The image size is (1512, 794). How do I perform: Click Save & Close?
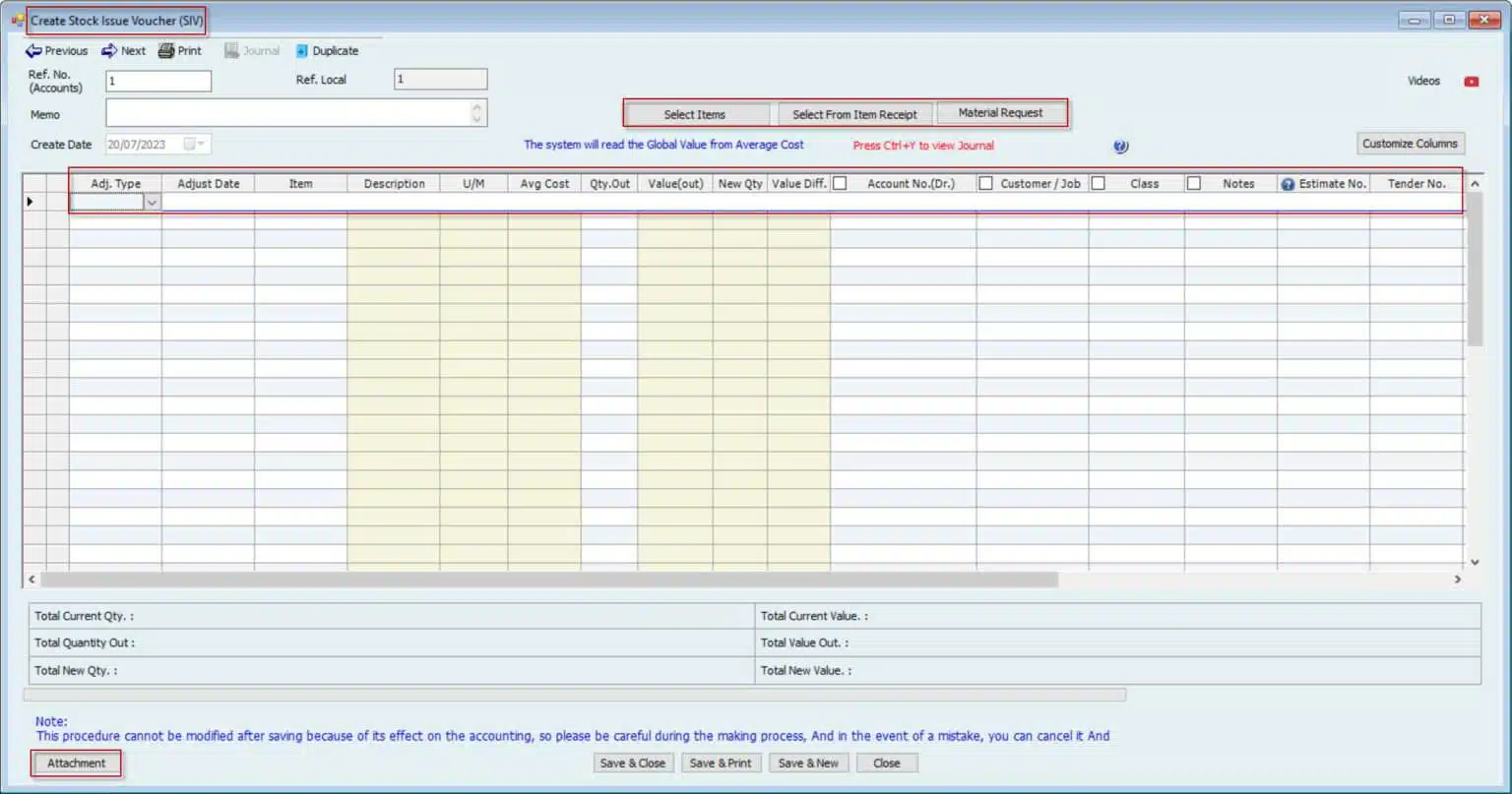pos(633,763)
